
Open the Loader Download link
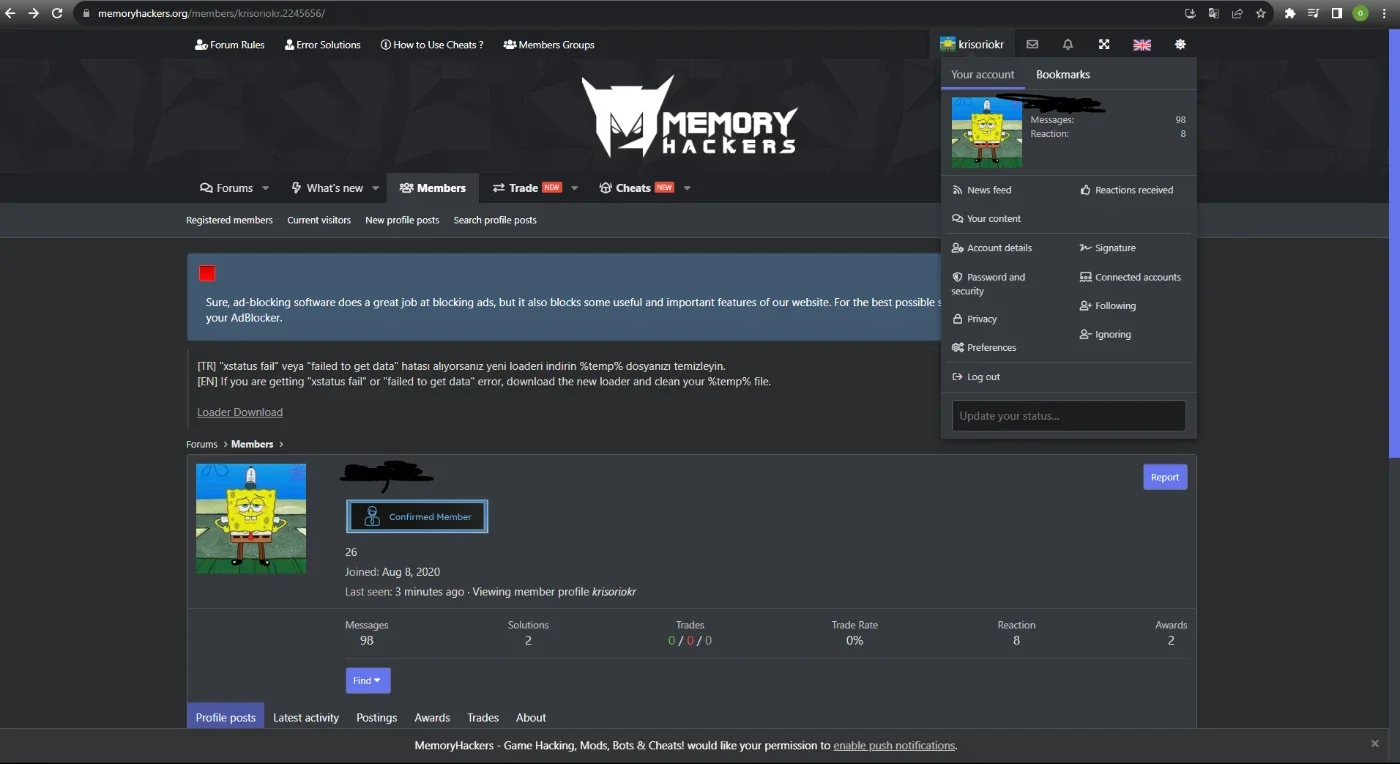pyautogui.click(x=240, y=412)
